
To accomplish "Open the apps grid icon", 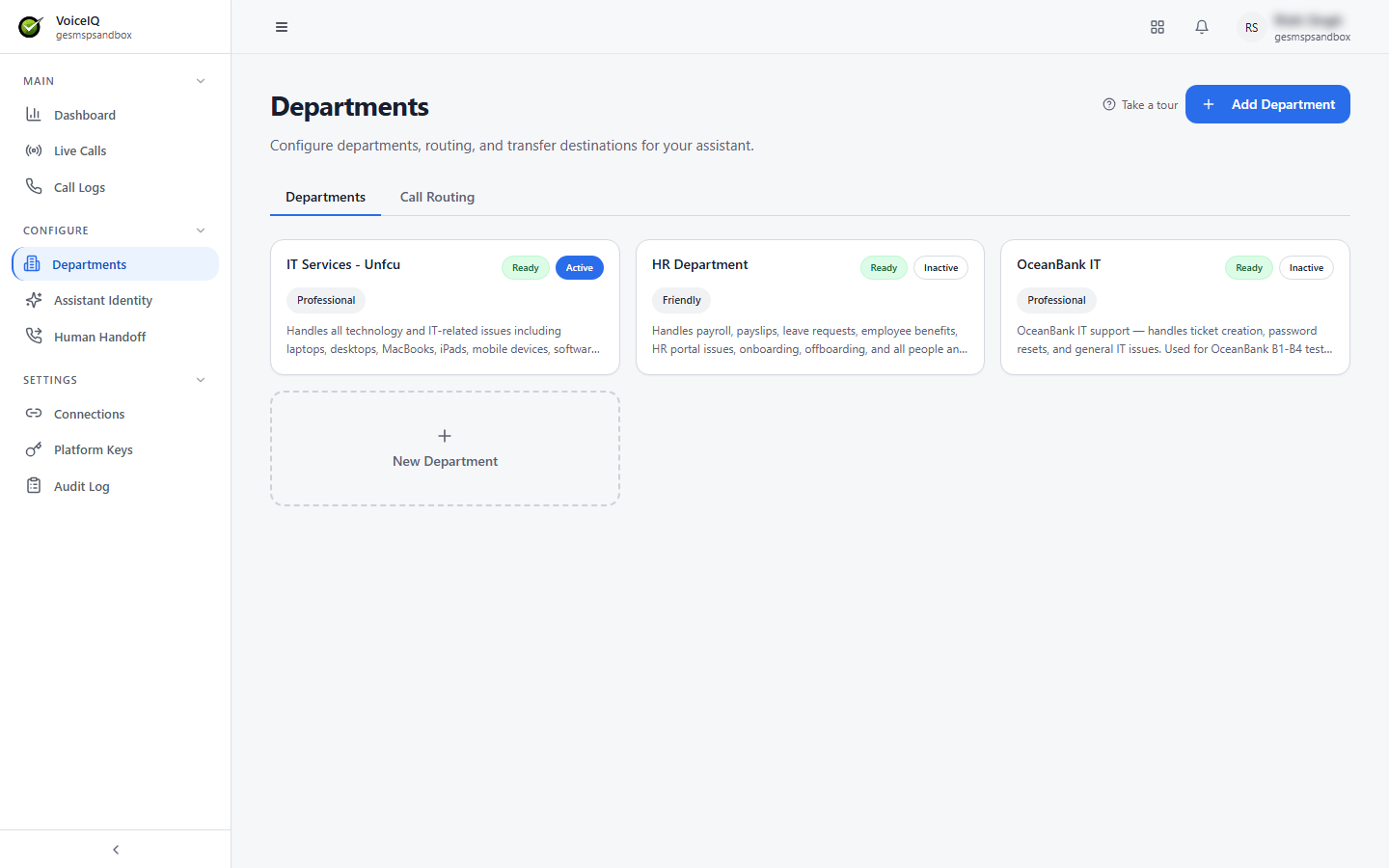I will [1157, 27].
